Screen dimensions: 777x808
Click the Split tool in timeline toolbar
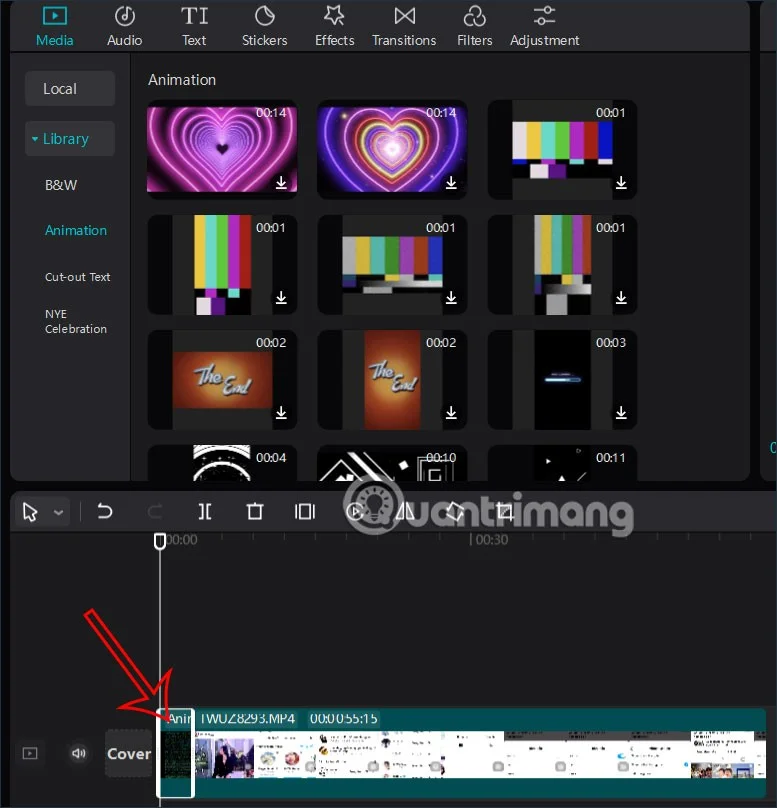click(205, 512)
